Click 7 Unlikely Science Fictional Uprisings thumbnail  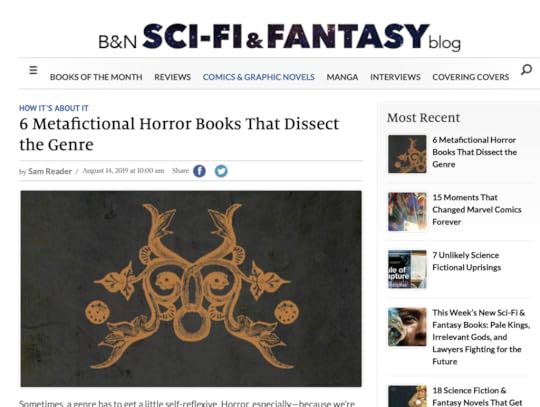[407, 269]
